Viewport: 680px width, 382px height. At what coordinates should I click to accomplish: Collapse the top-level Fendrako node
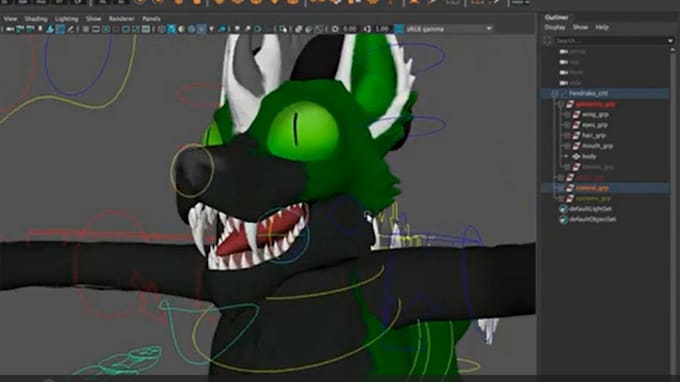(554, 93)
